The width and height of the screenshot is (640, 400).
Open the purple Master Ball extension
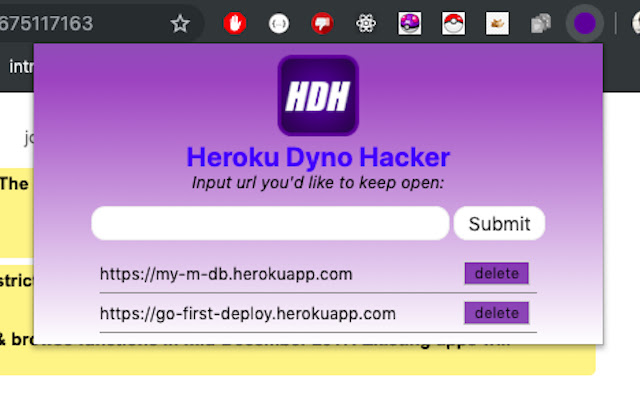[x=410, y=23]
